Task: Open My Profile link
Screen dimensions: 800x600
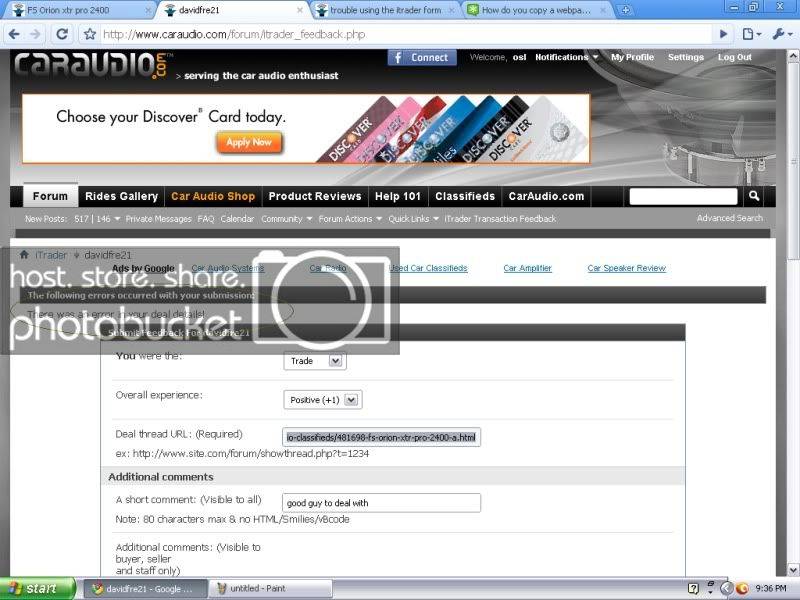Action: tap(633, 57)
